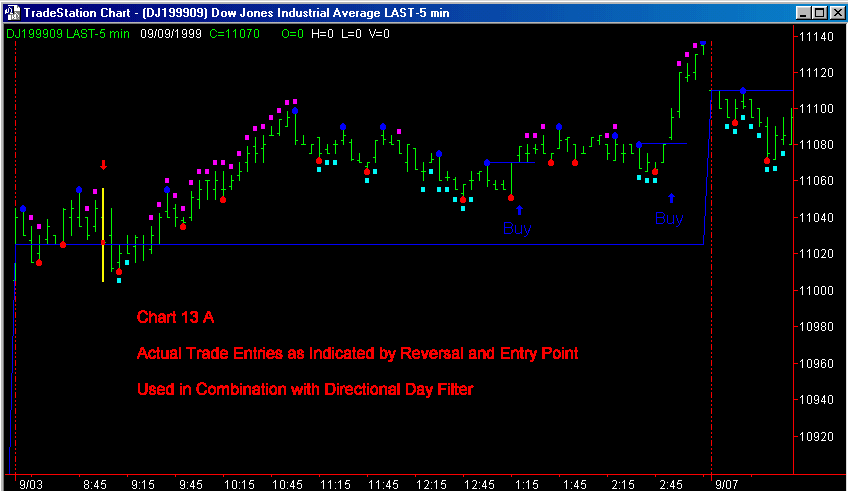Image resolution: width=848 pixels, height=491 pixels.
Task: Click the 9/07 date label on time axis
Action: (727, 485)
